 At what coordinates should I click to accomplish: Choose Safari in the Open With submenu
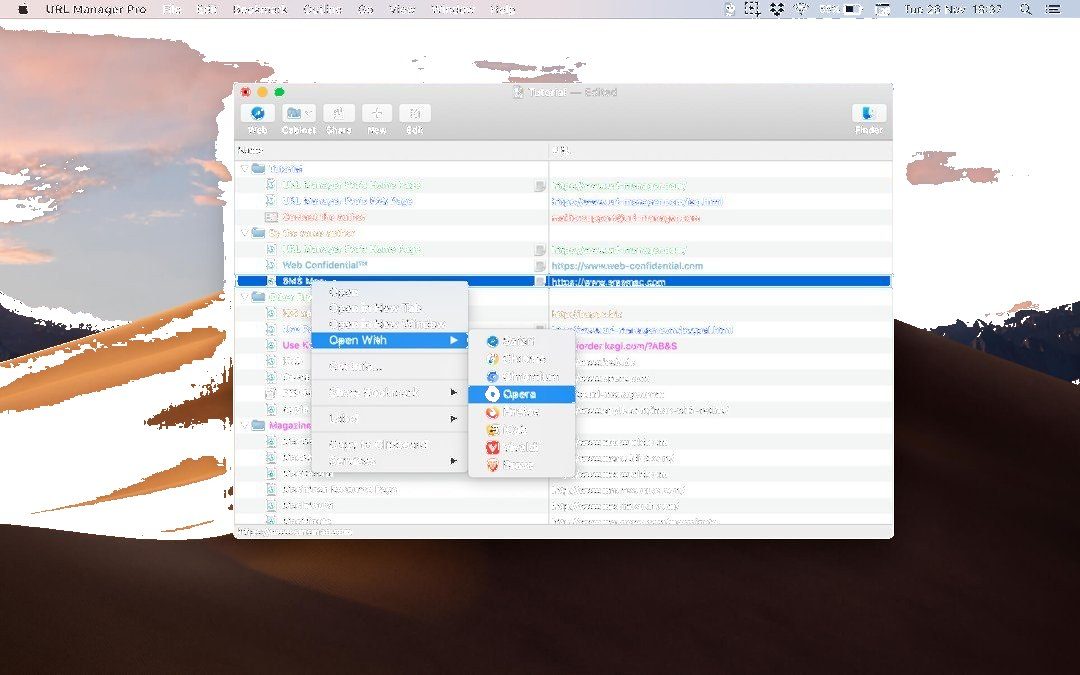(x=521, y=341)
